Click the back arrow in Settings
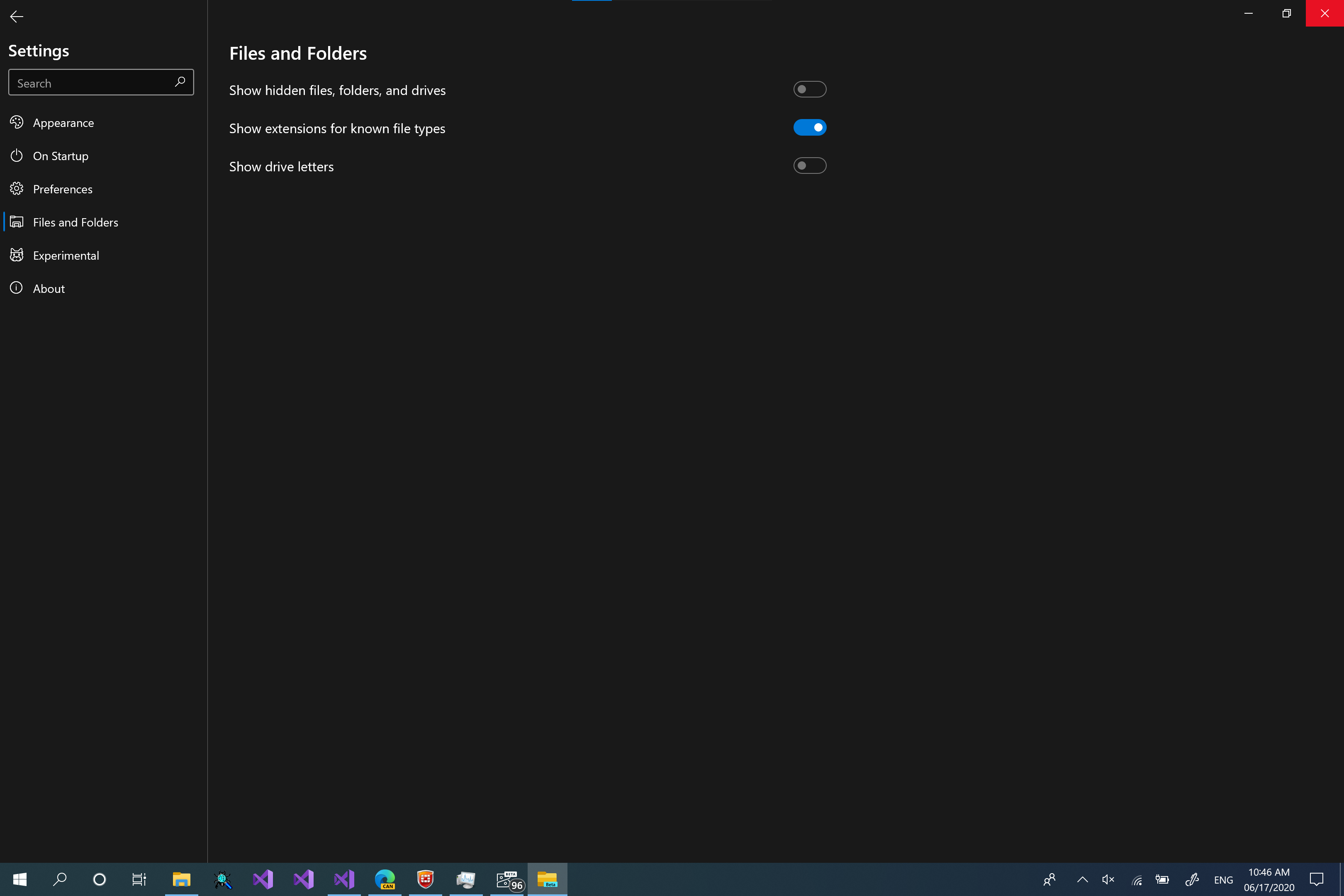 coord(17,17)
